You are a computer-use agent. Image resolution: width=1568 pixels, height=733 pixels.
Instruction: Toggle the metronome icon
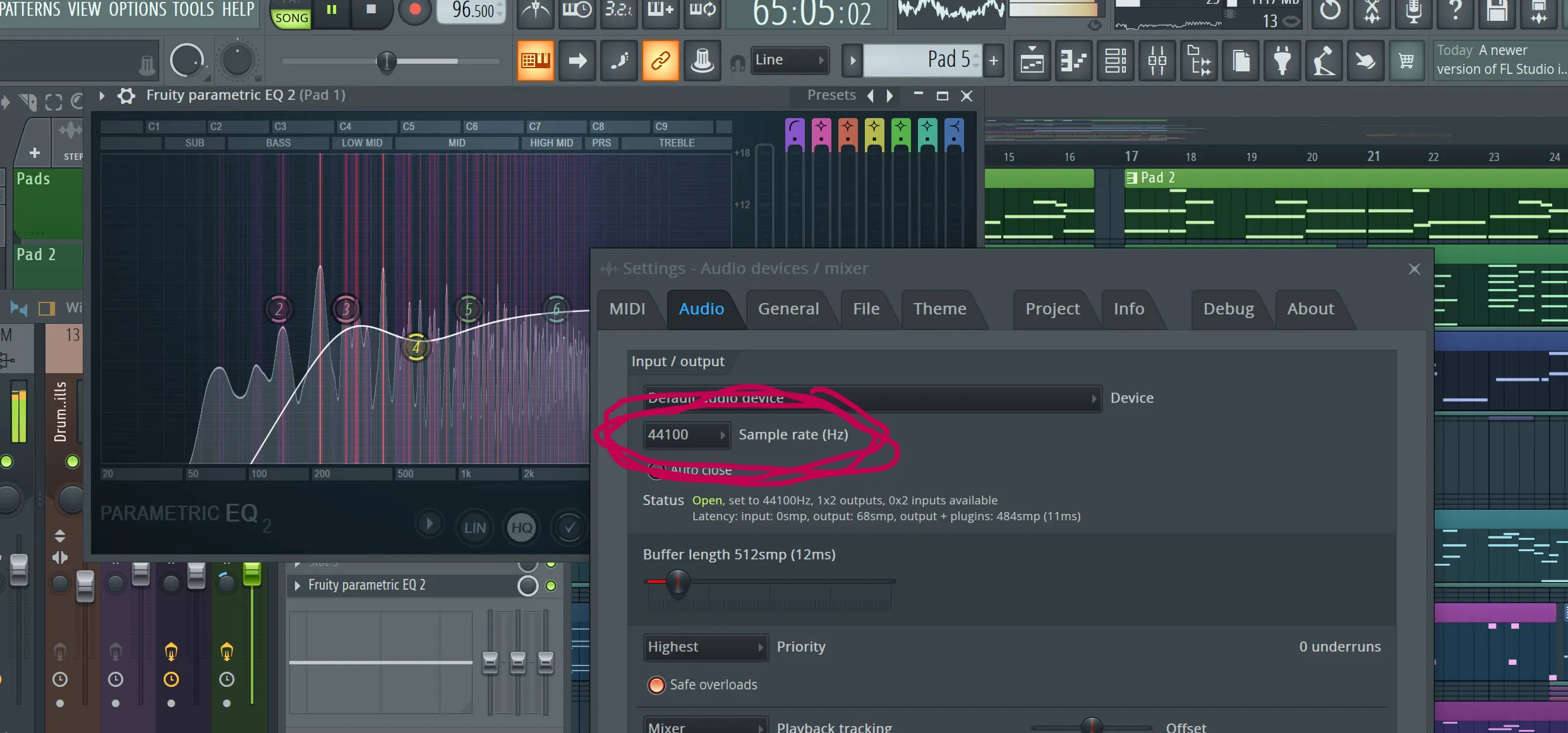535,12
